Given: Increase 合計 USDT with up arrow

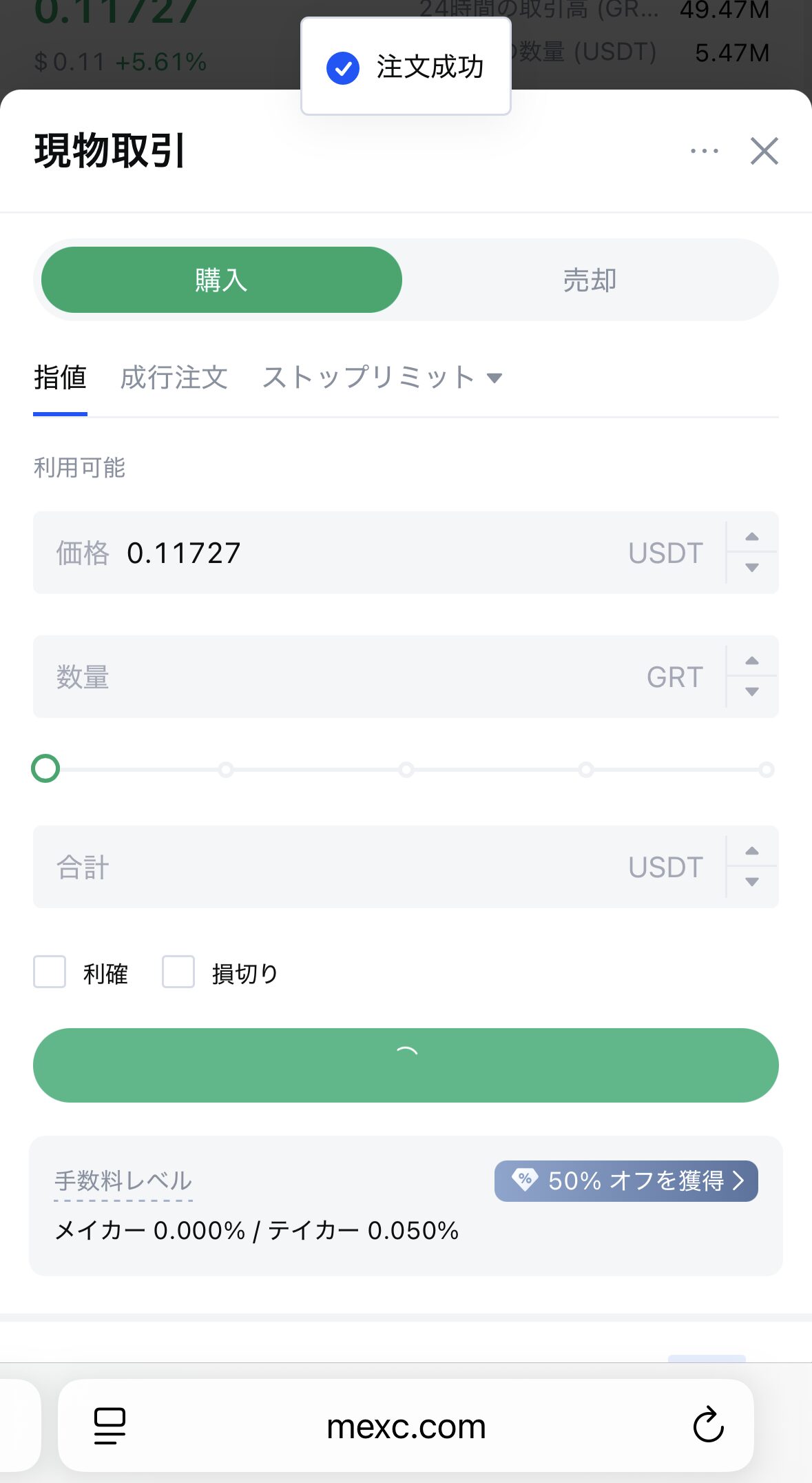Looking at the screenshot, I should [752, 851].
